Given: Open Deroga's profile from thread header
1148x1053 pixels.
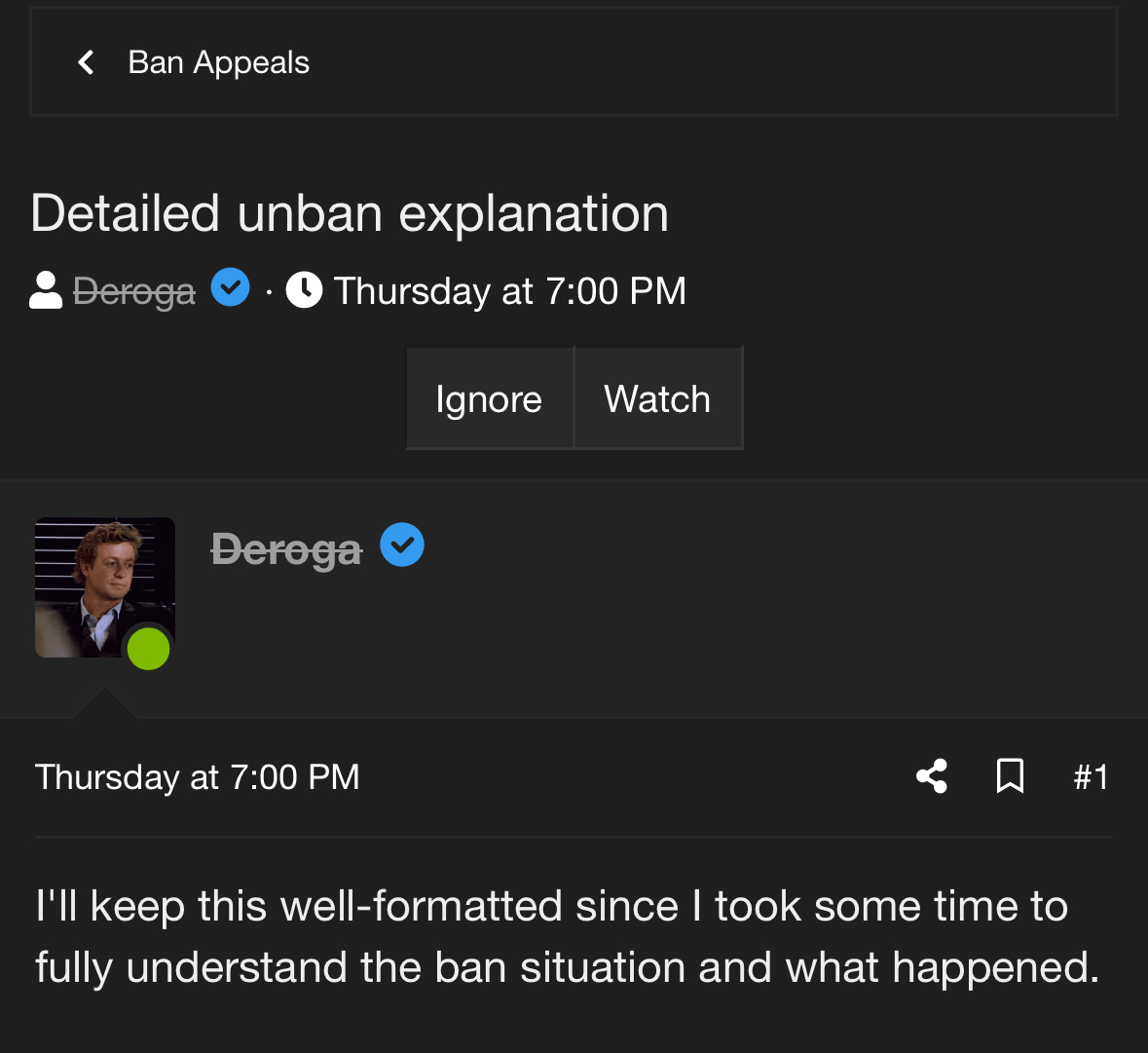Looking at the screenshot, I should (x=134, y=291).
